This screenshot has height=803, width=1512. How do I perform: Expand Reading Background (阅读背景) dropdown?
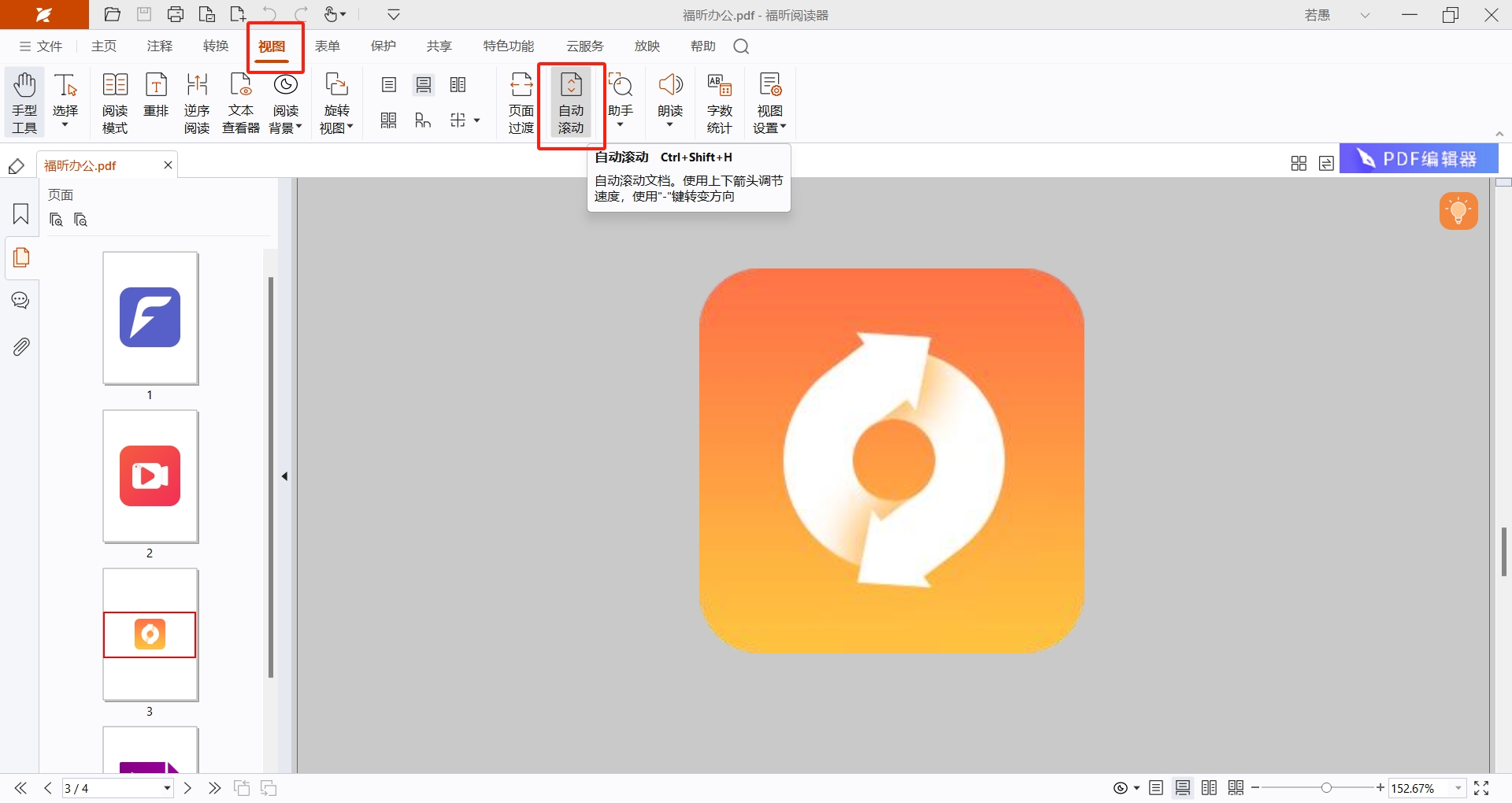click(x=299, y=127)
